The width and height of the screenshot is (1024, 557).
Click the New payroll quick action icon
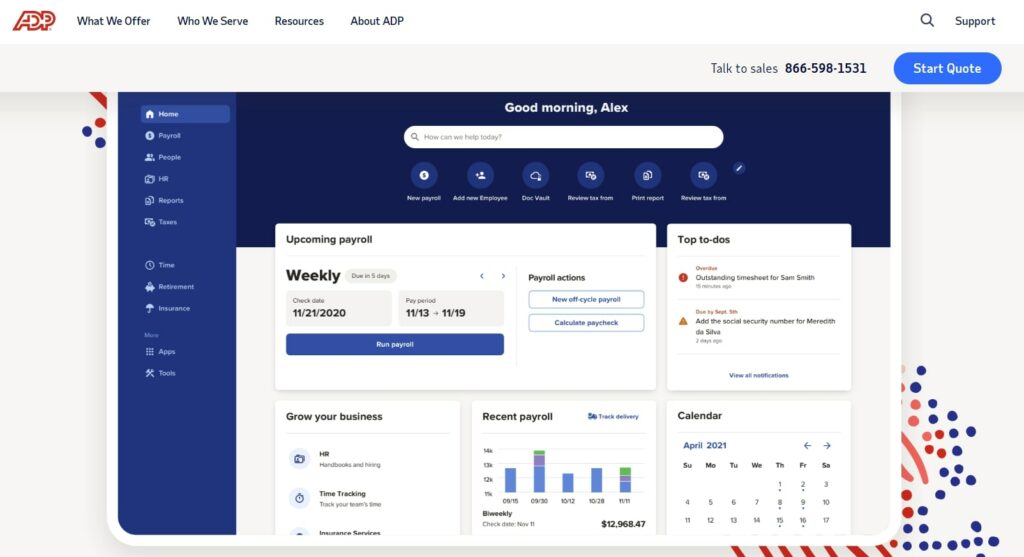[424, 175]
